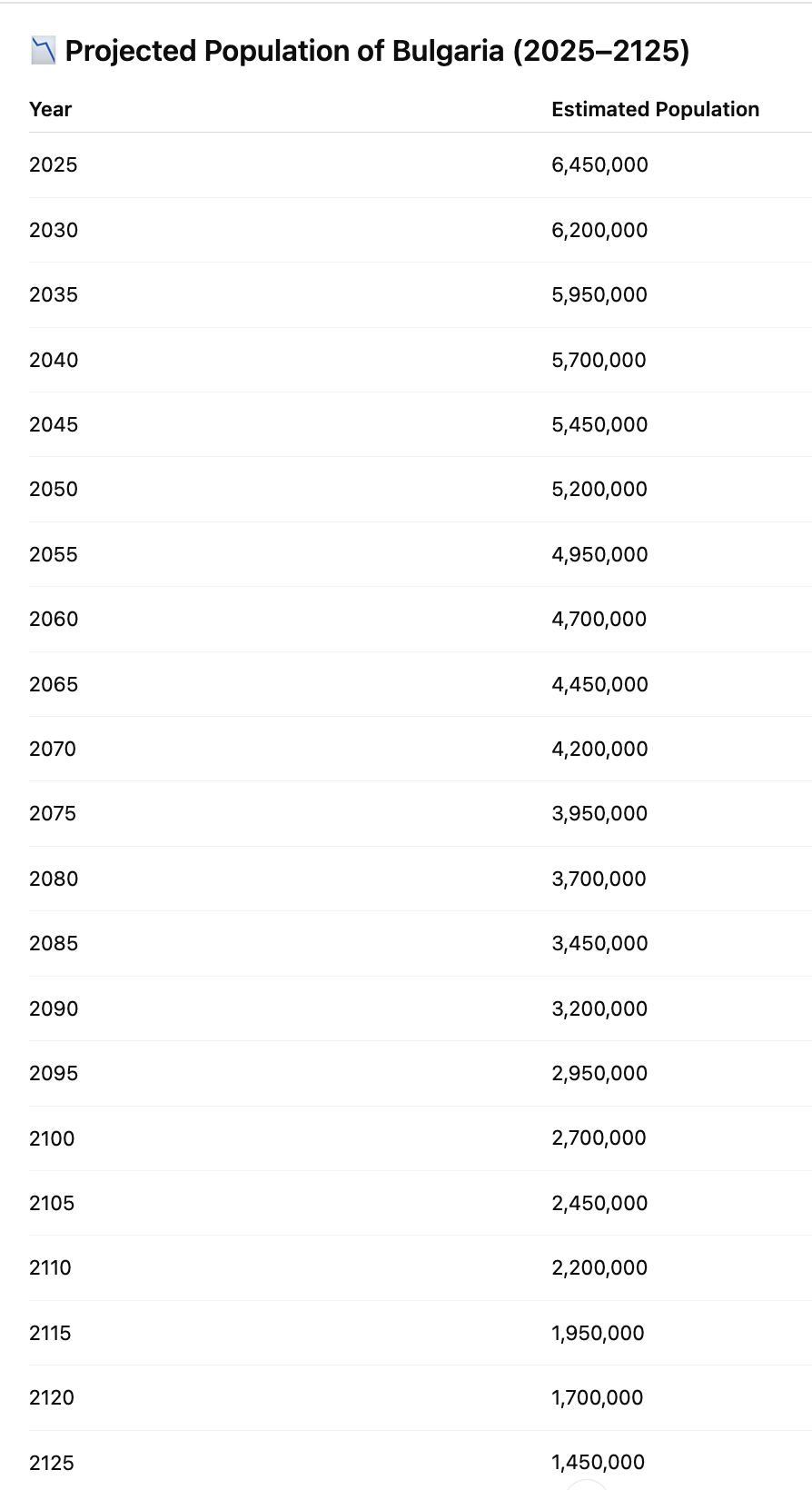Screen dimensions: 812x1490
Task: Select the 3,200,000 population cell
Action: click(599, 1008)
